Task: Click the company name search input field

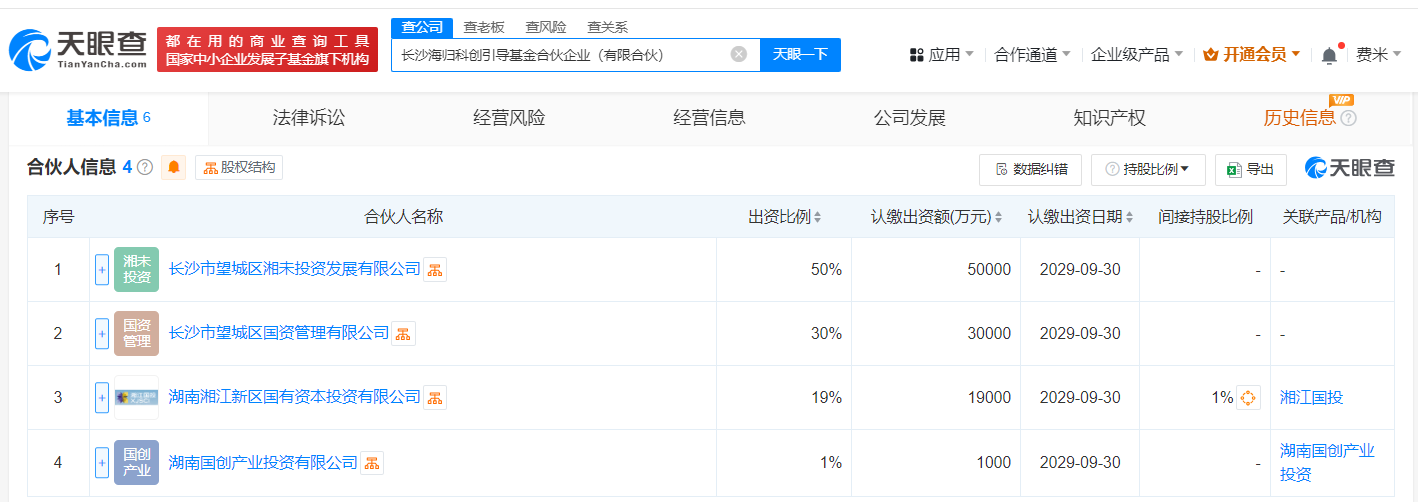Action: [560, 54]
